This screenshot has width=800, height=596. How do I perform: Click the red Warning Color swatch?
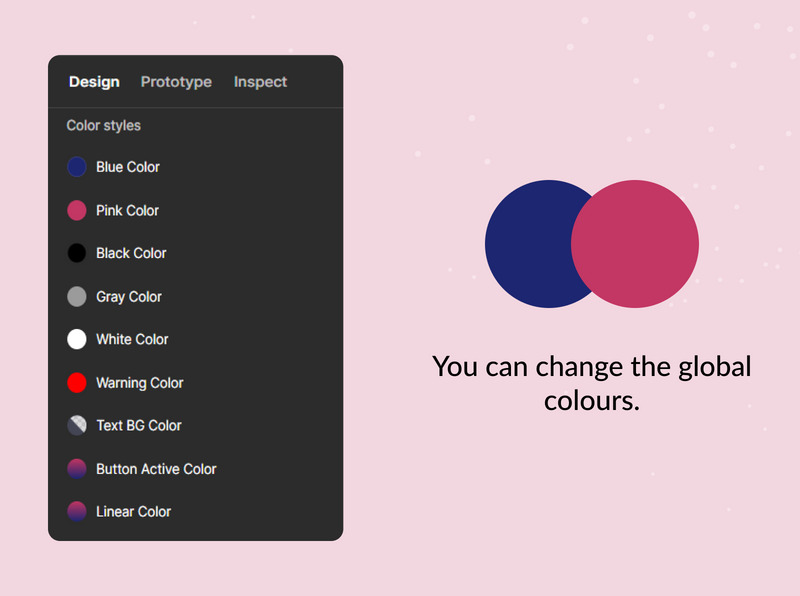pyautogui.click(x=77, y=382)
